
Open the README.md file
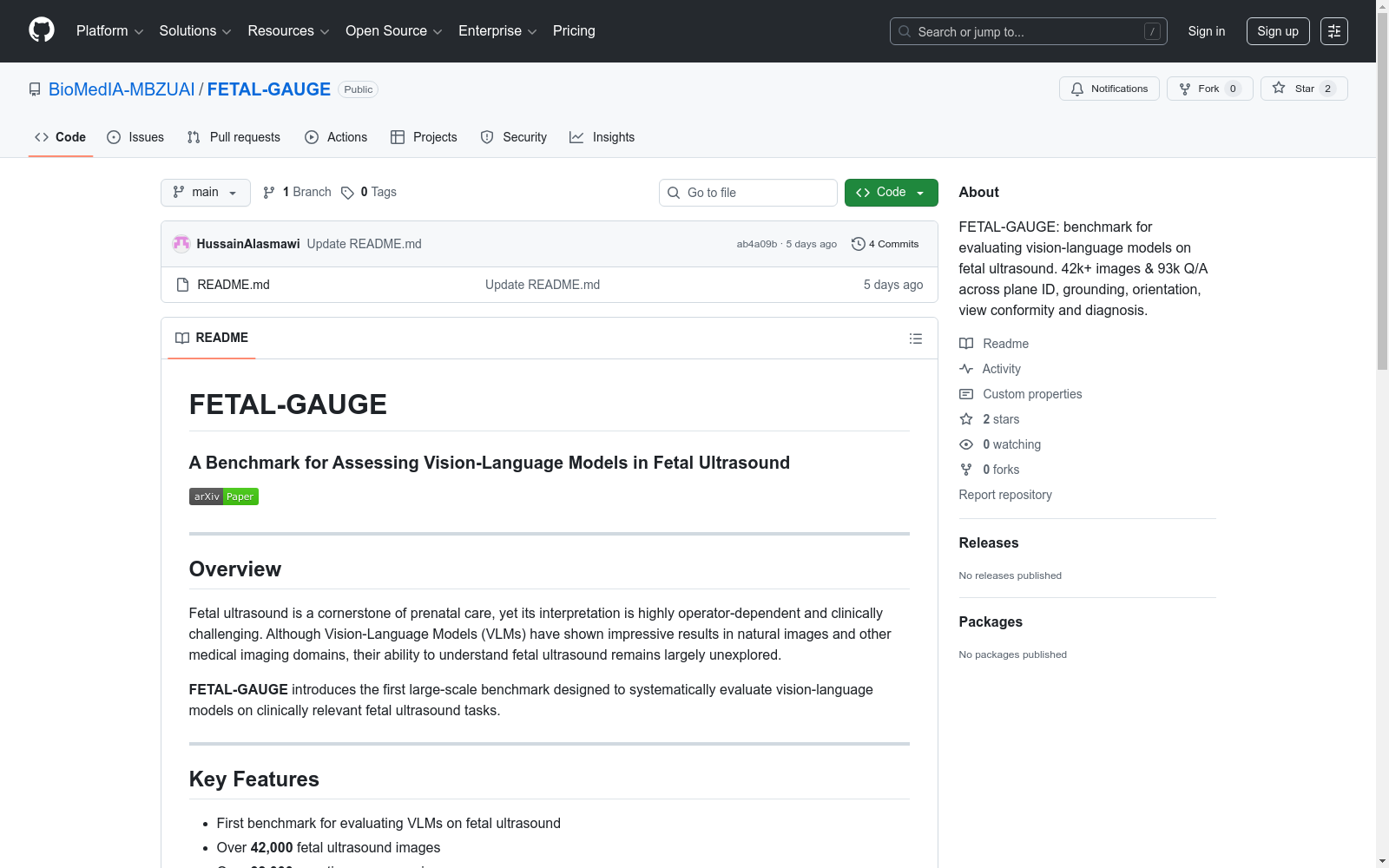pos(234,285)
